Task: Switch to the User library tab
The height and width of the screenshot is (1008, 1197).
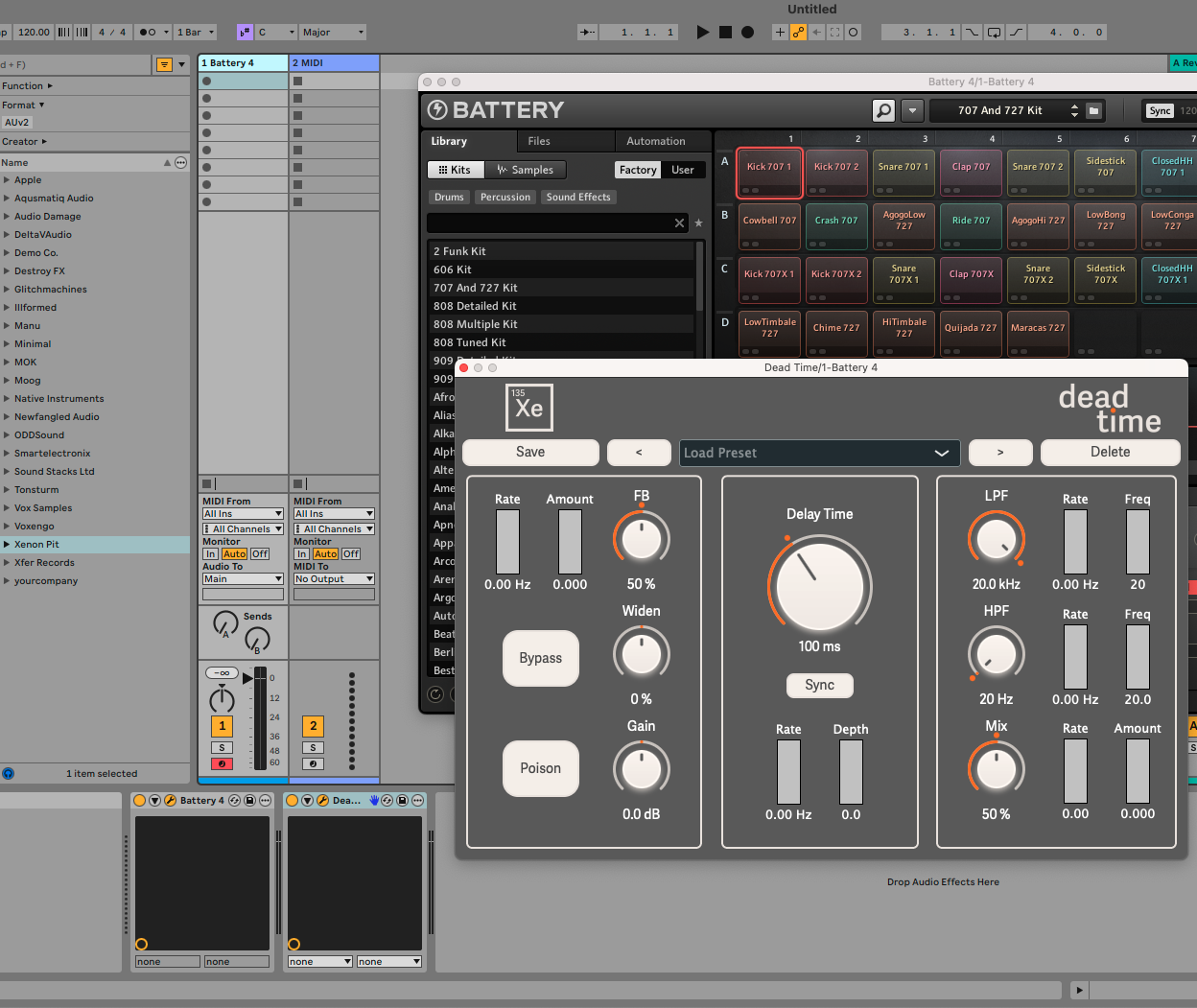Action: pos(683,170)
